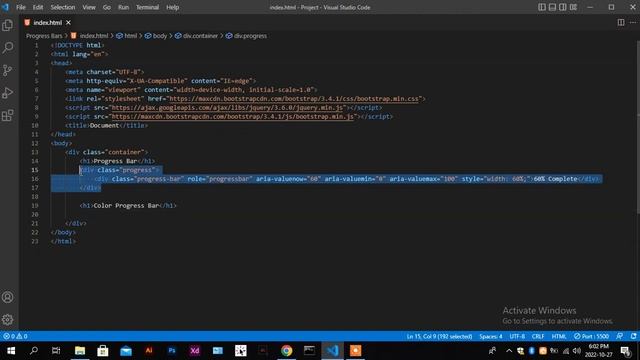
Task: Open the bootstrap.min.css stylesheet link
Action: pyautogui.click(x=294, y=99)
